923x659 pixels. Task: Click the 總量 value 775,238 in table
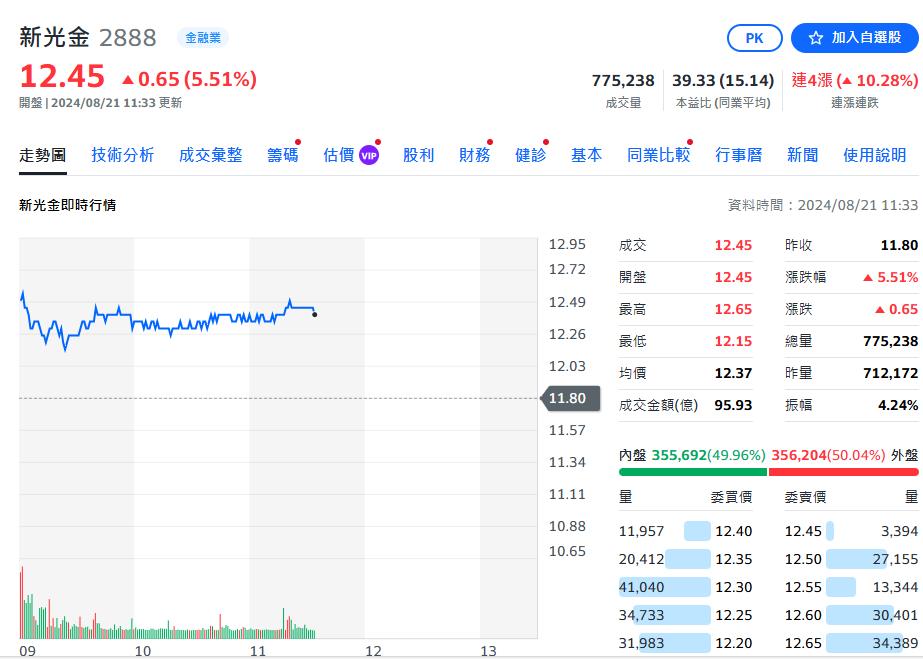[891, 341]
